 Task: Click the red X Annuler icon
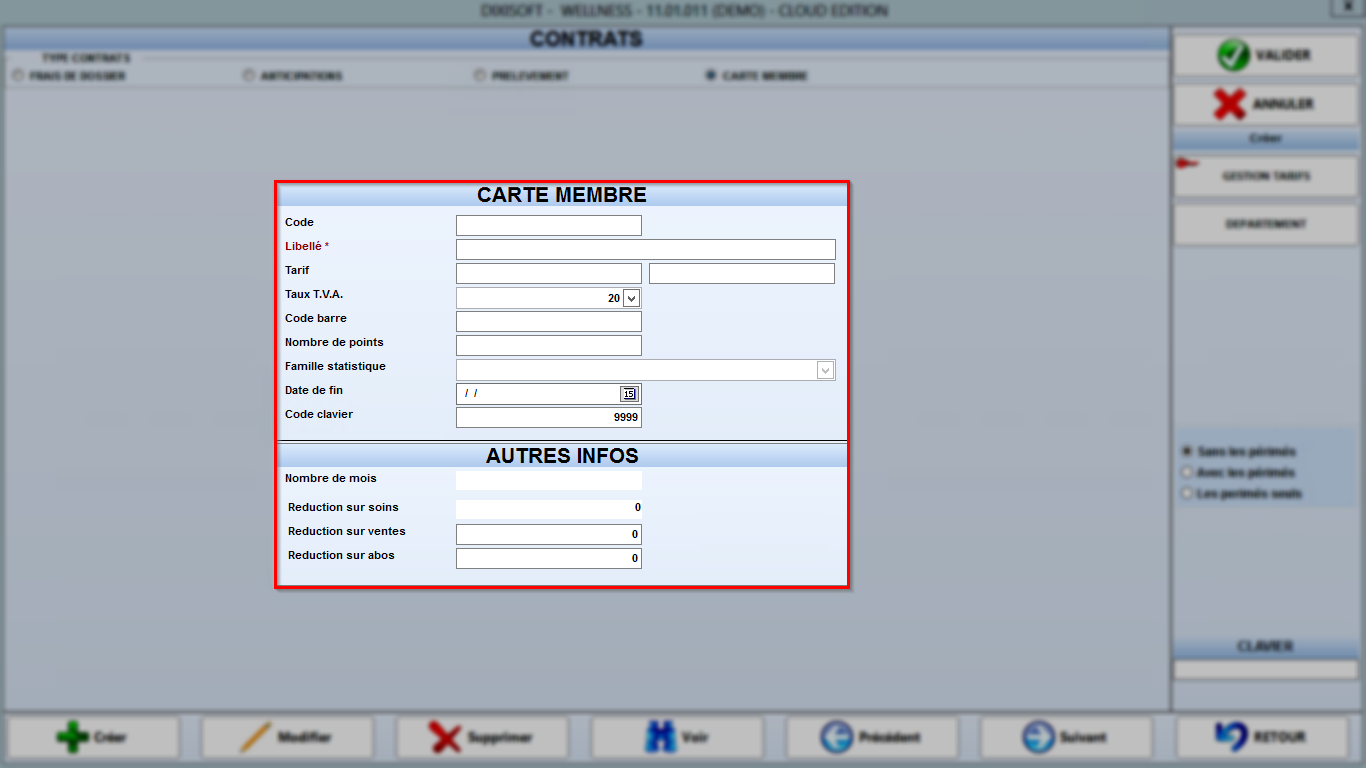(x=1229, y=104)
